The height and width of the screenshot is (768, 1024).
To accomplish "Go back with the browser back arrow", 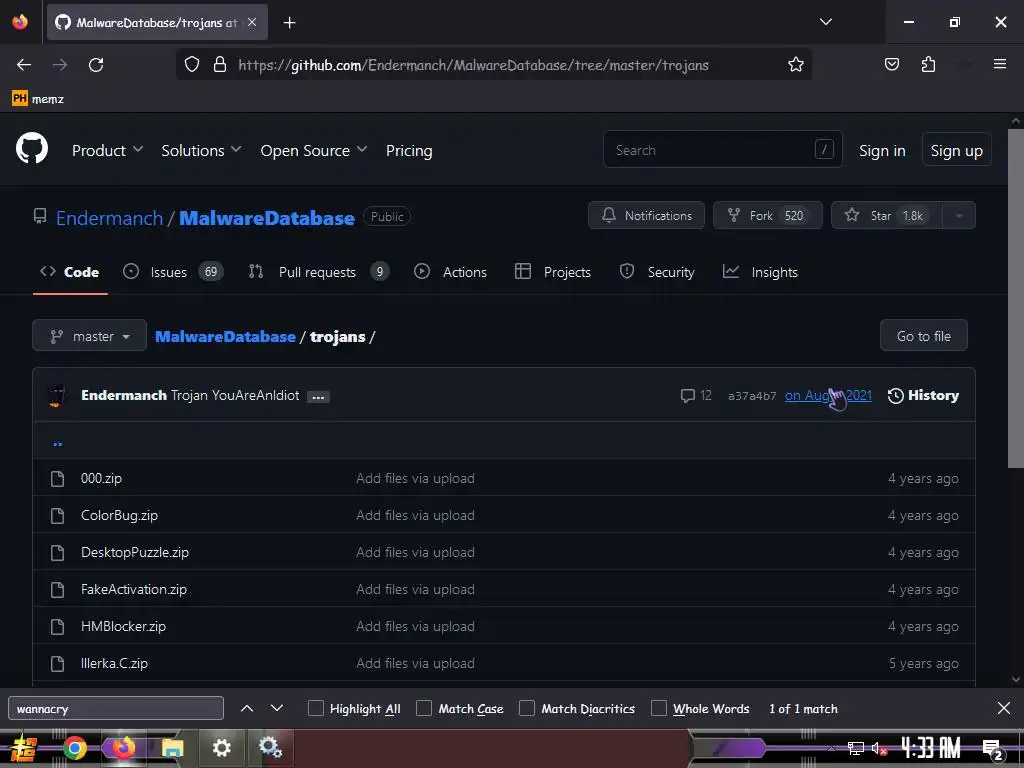I will click(24, 65).
